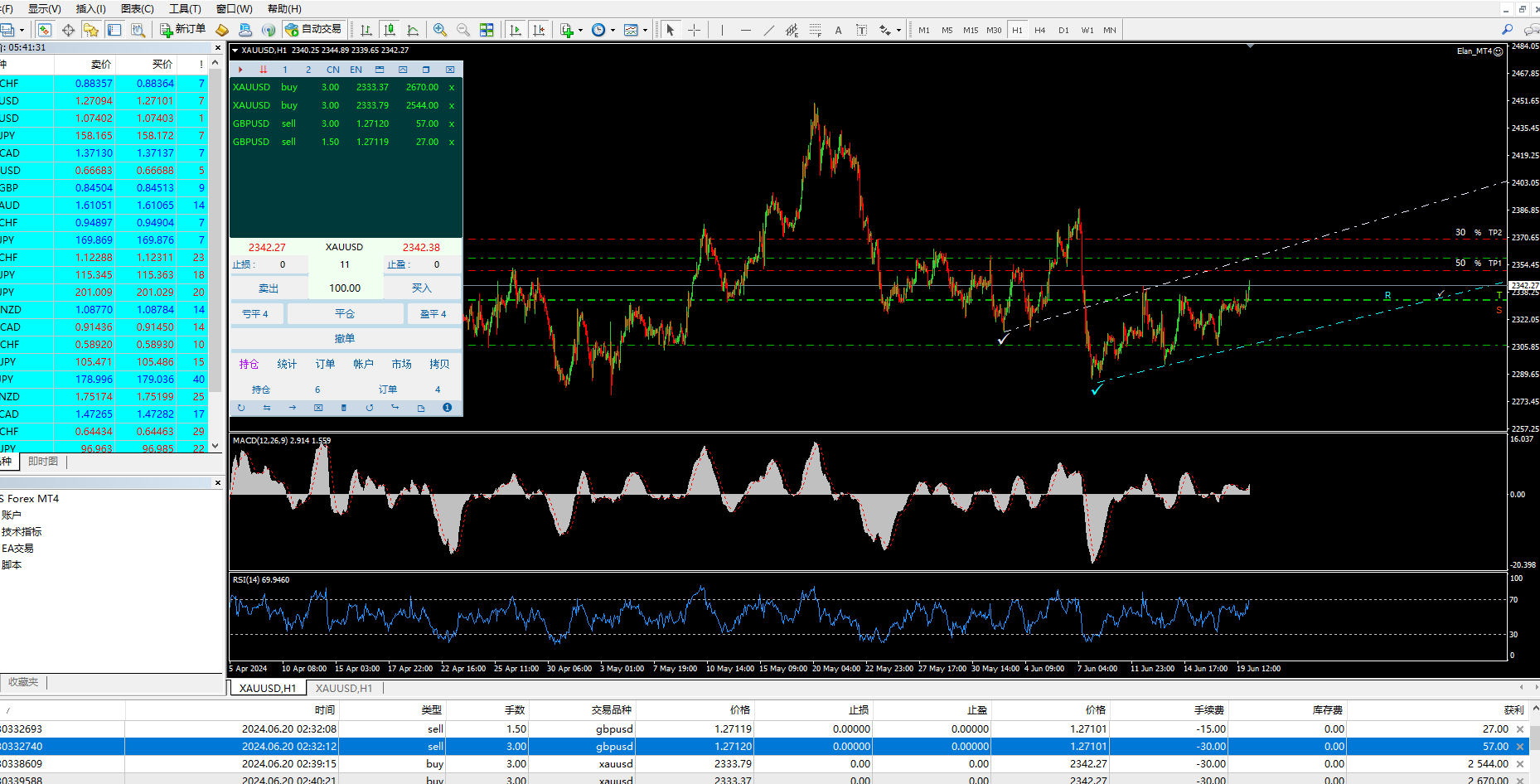Switch chart timeframe to H4
The height and width of the screenshot is (784, 1540).
click(1039, 30)
